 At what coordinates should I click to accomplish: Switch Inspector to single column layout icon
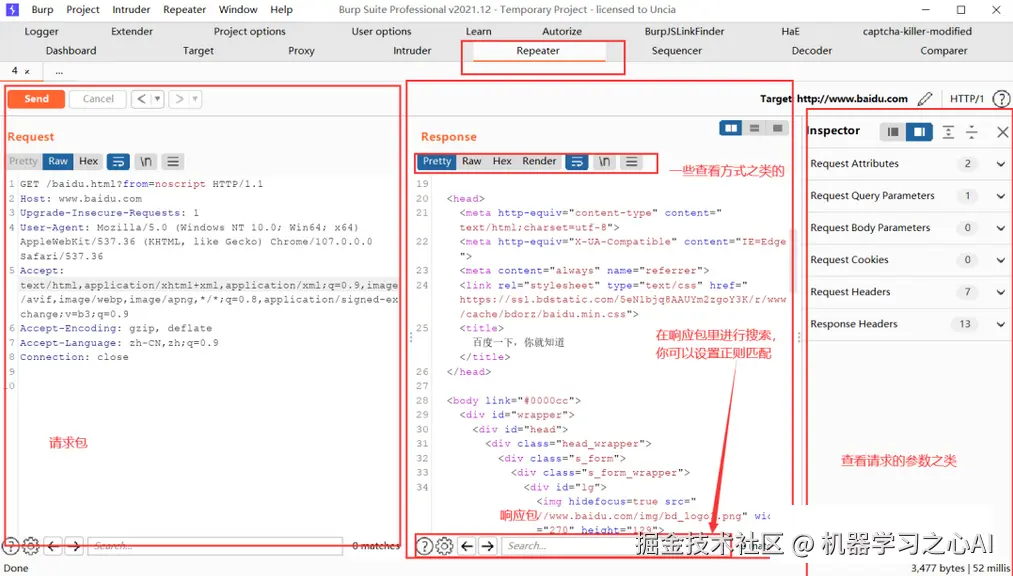(x=893, y=132)
